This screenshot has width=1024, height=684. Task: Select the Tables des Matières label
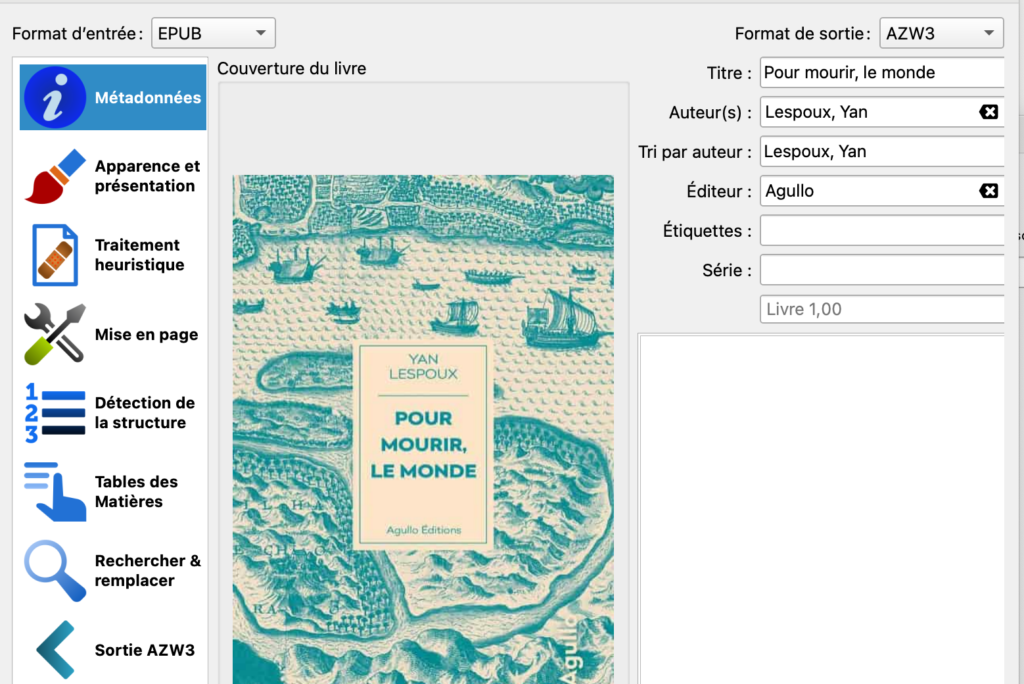click(x=136, y=492)
